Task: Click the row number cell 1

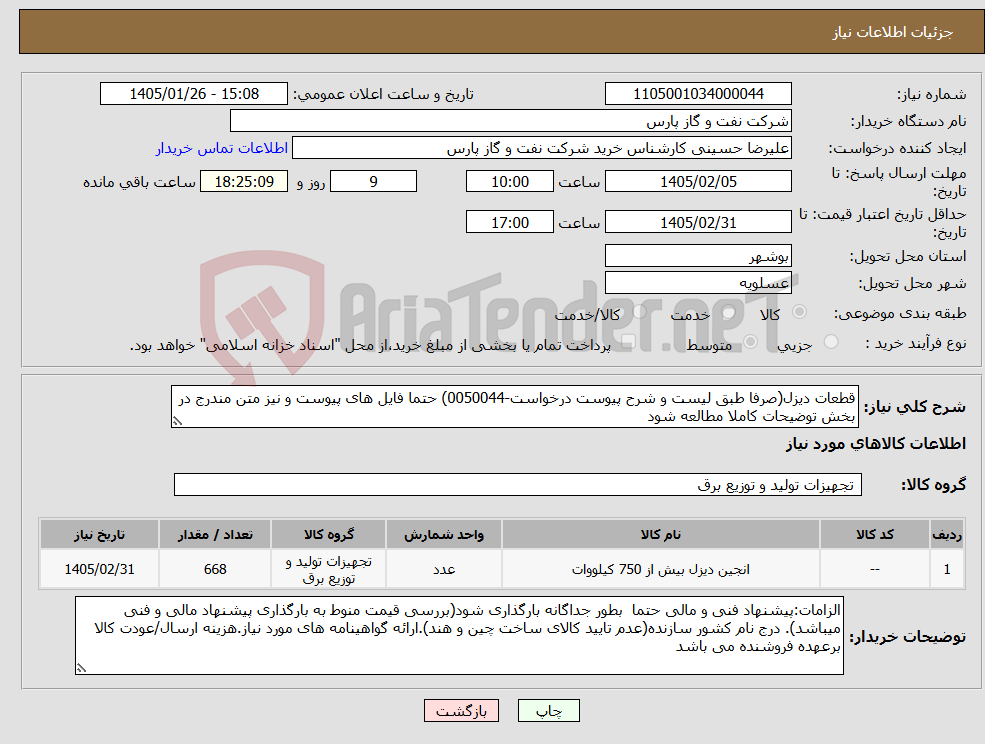Action: [947, 569]
